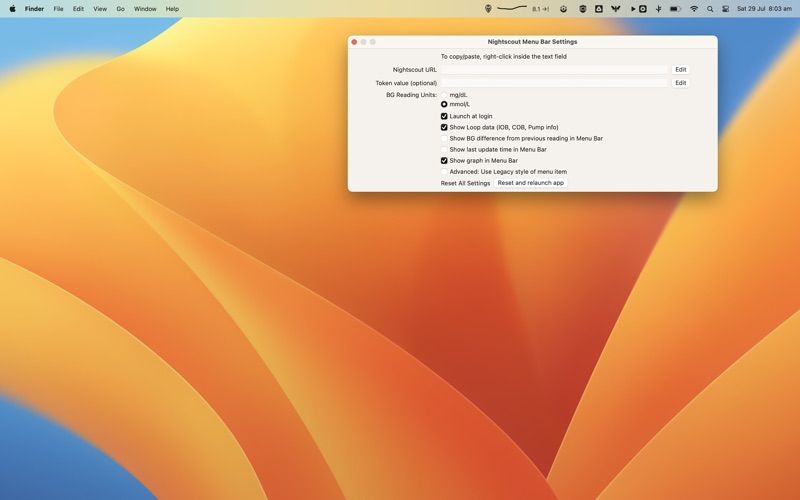Open the Help menu
The height and width of the screenshot is (500, 800).
pyautogui.click(x=172, y=9)
